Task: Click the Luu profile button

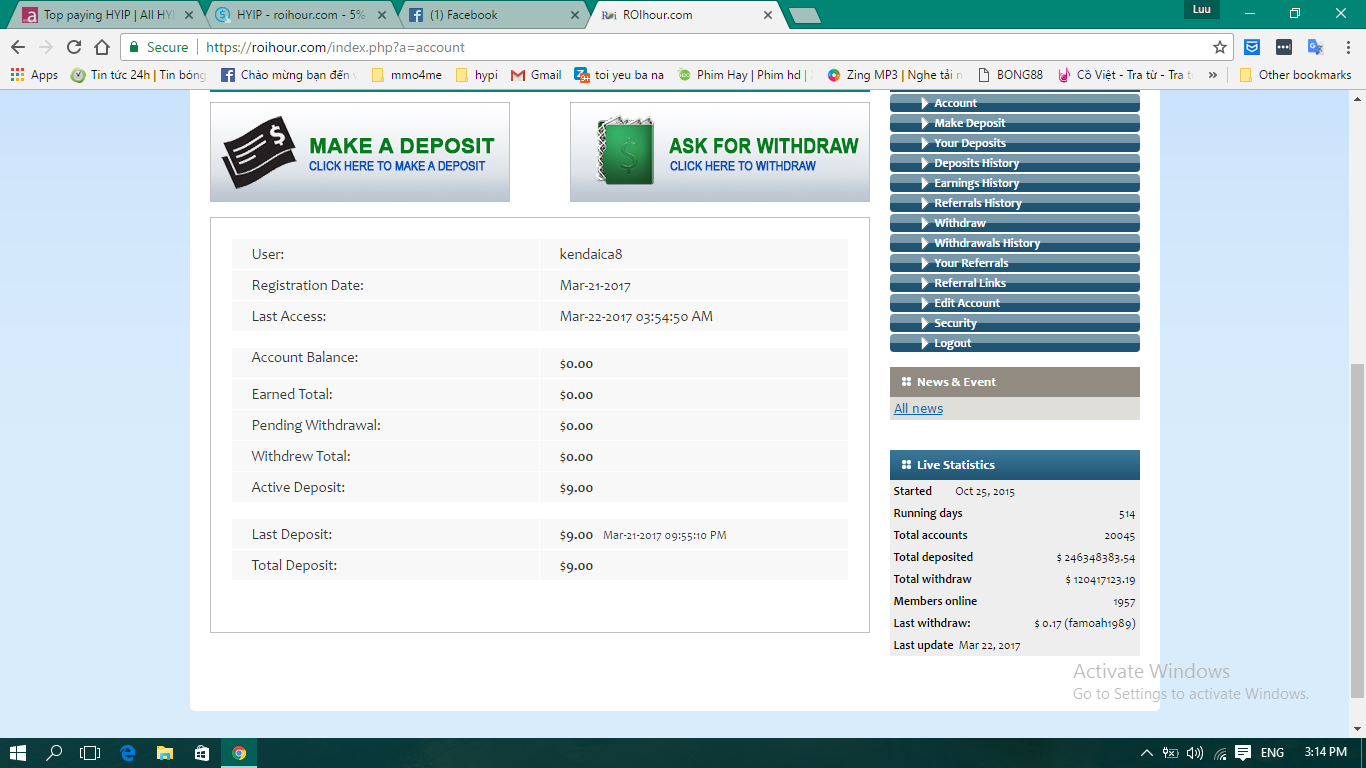Action: (1202, 10)
